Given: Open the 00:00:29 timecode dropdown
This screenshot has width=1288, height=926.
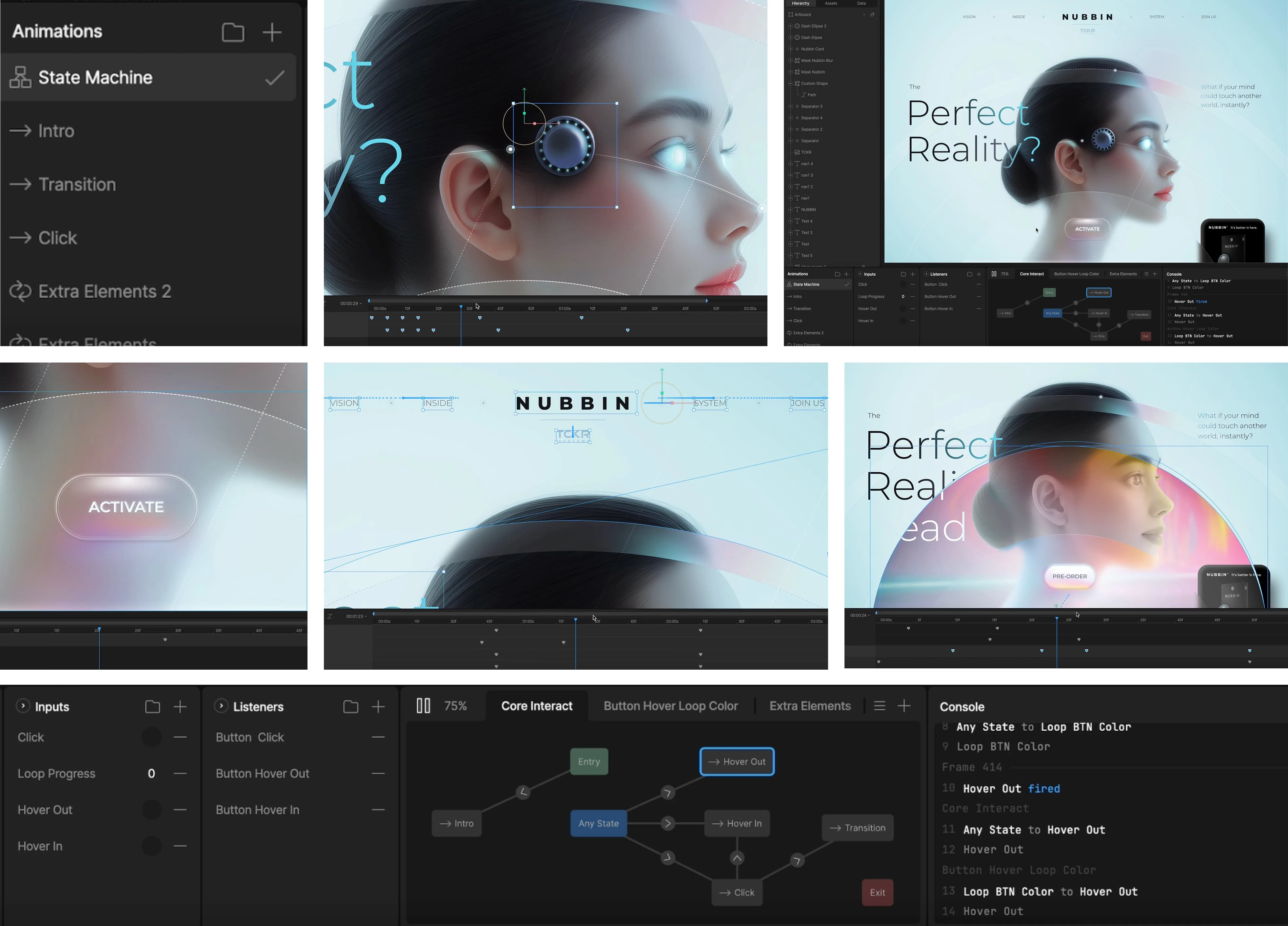Looking at the screenshot, I should (351, 303).
